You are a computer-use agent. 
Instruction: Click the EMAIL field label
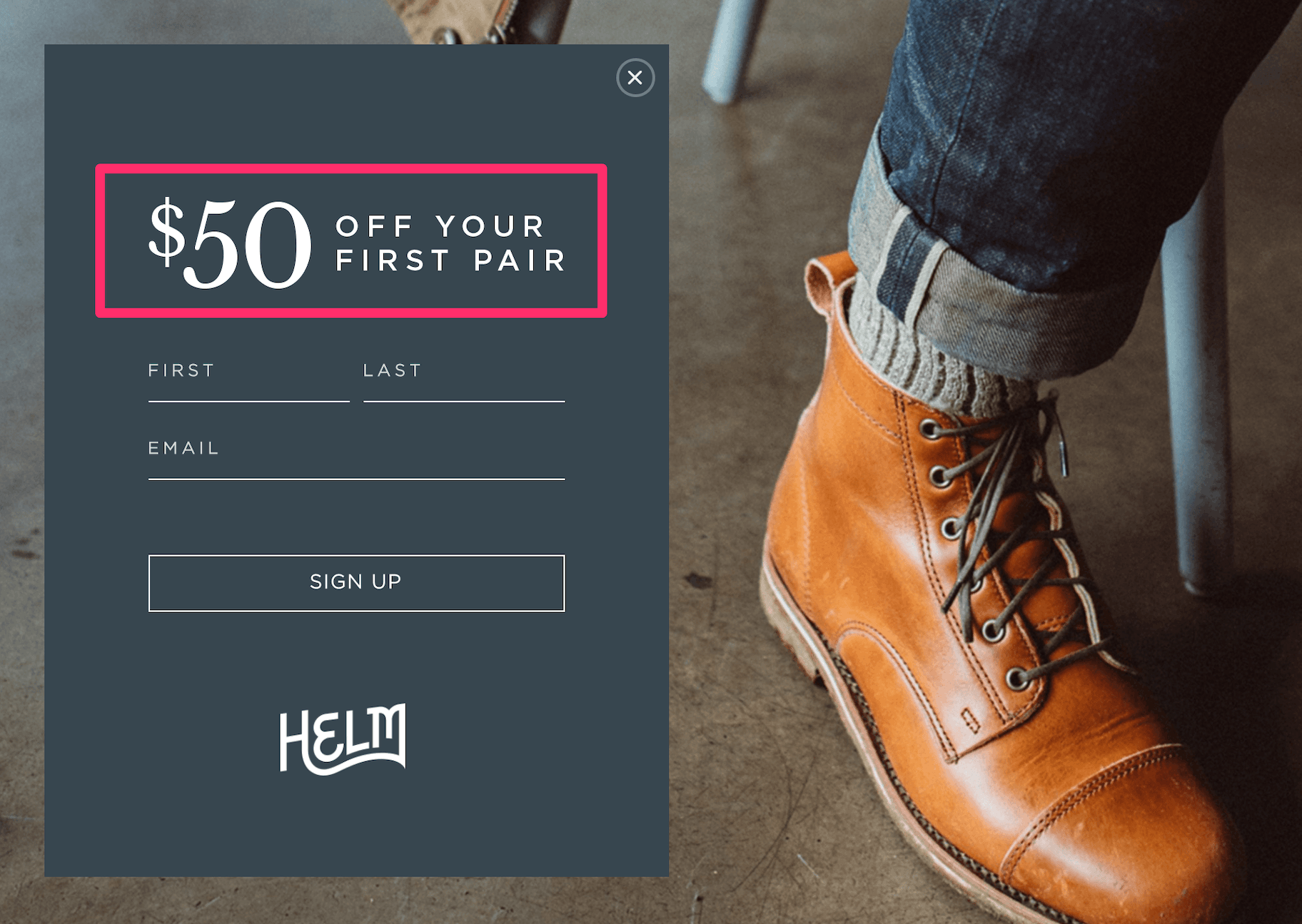pos(183,448)
